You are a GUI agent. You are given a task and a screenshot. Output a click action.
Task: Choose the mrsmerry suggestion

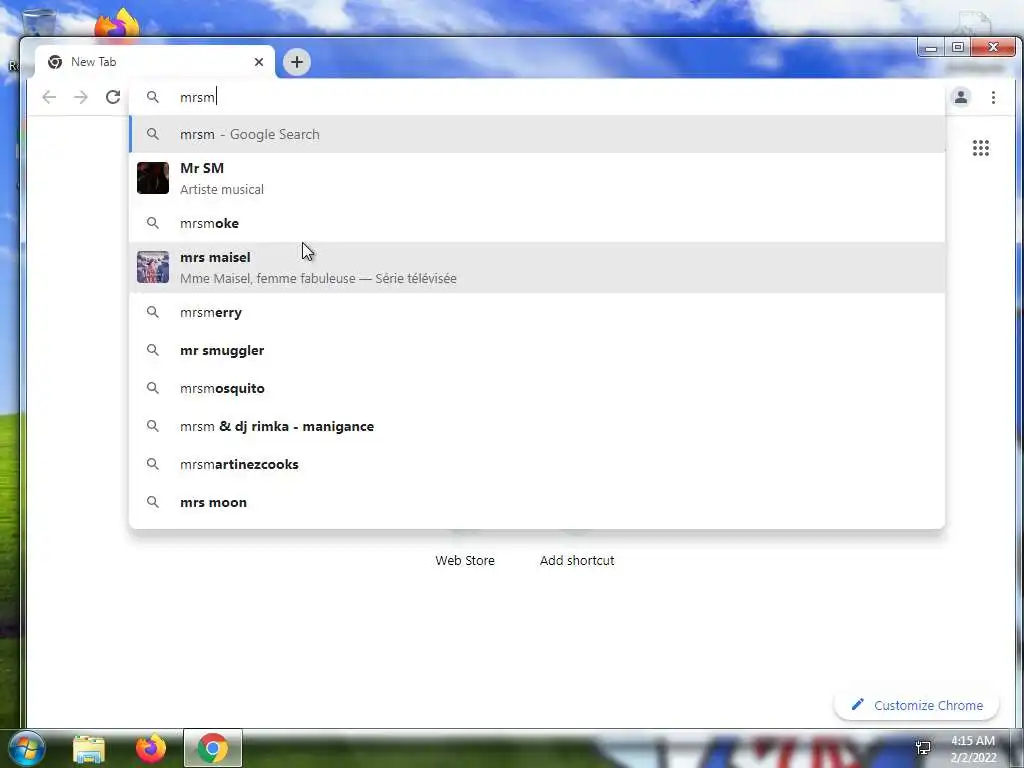click(x=537, y=312)
